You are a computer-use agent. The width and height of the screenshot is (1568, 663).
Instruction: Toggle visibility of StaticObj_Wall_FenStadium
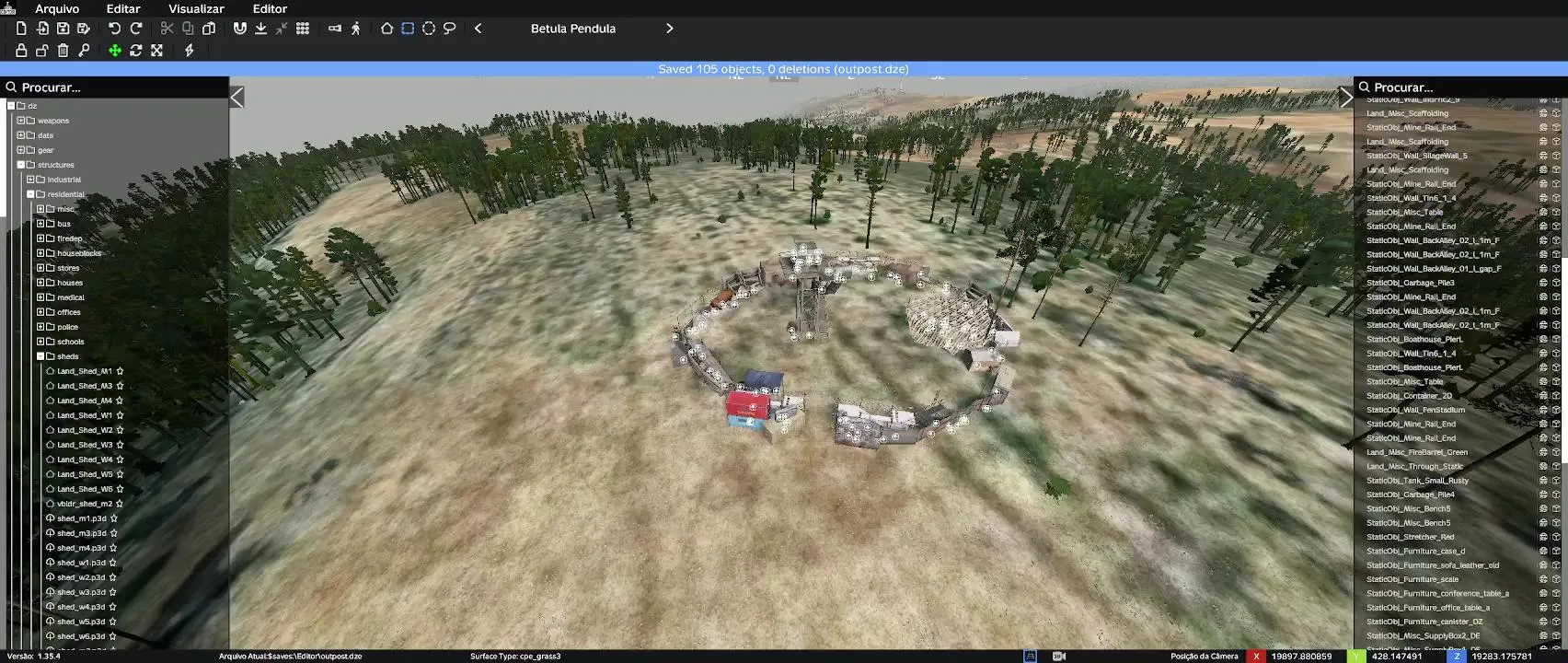(x=1543, y=410)
